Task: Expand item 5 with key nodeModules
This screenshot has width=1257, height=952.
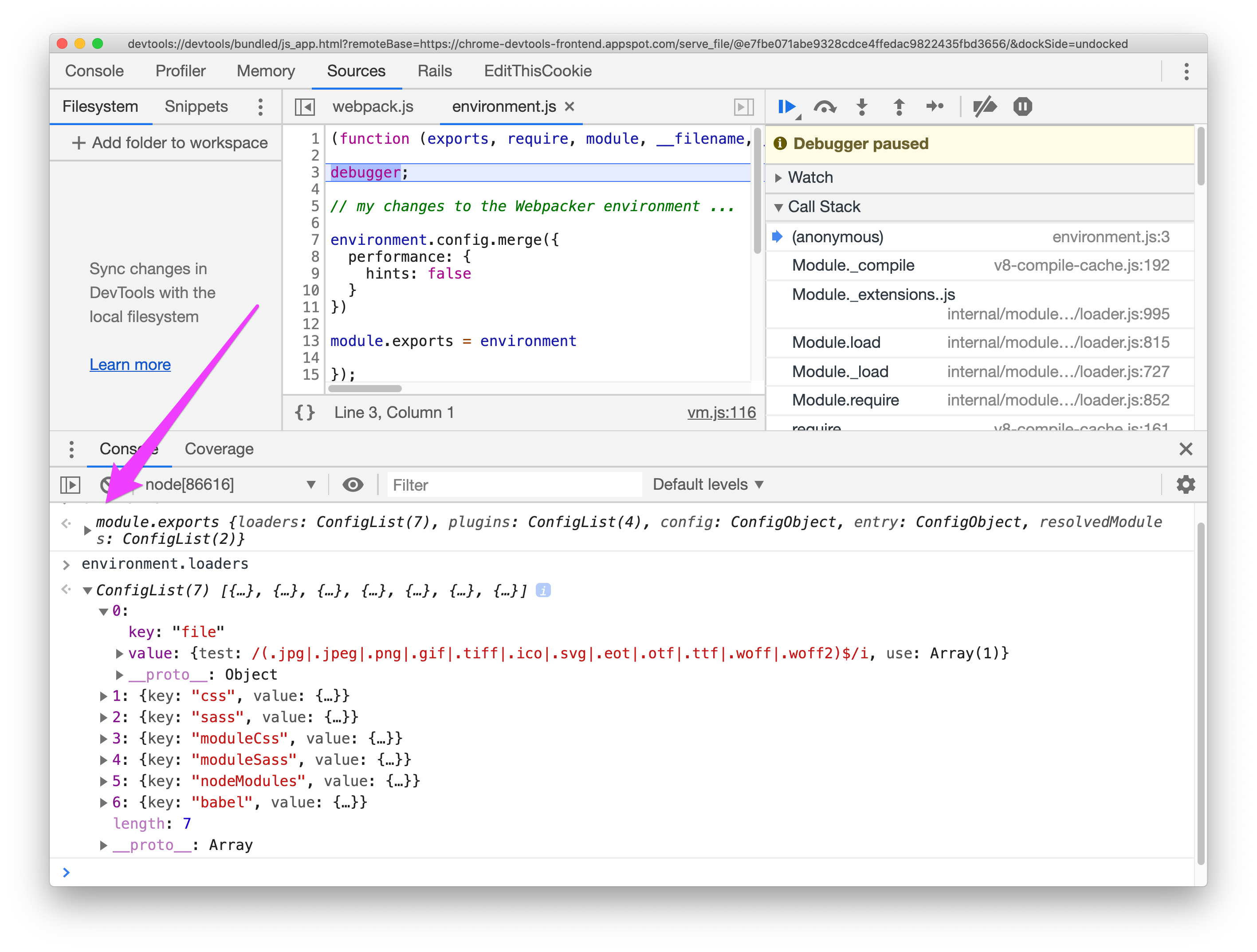Action: (103, 782)
